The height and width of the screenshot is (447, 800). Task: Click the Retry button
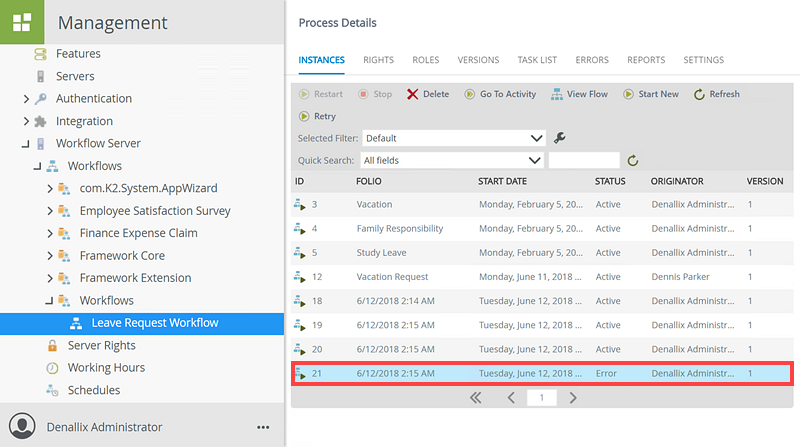pos(316,116)
